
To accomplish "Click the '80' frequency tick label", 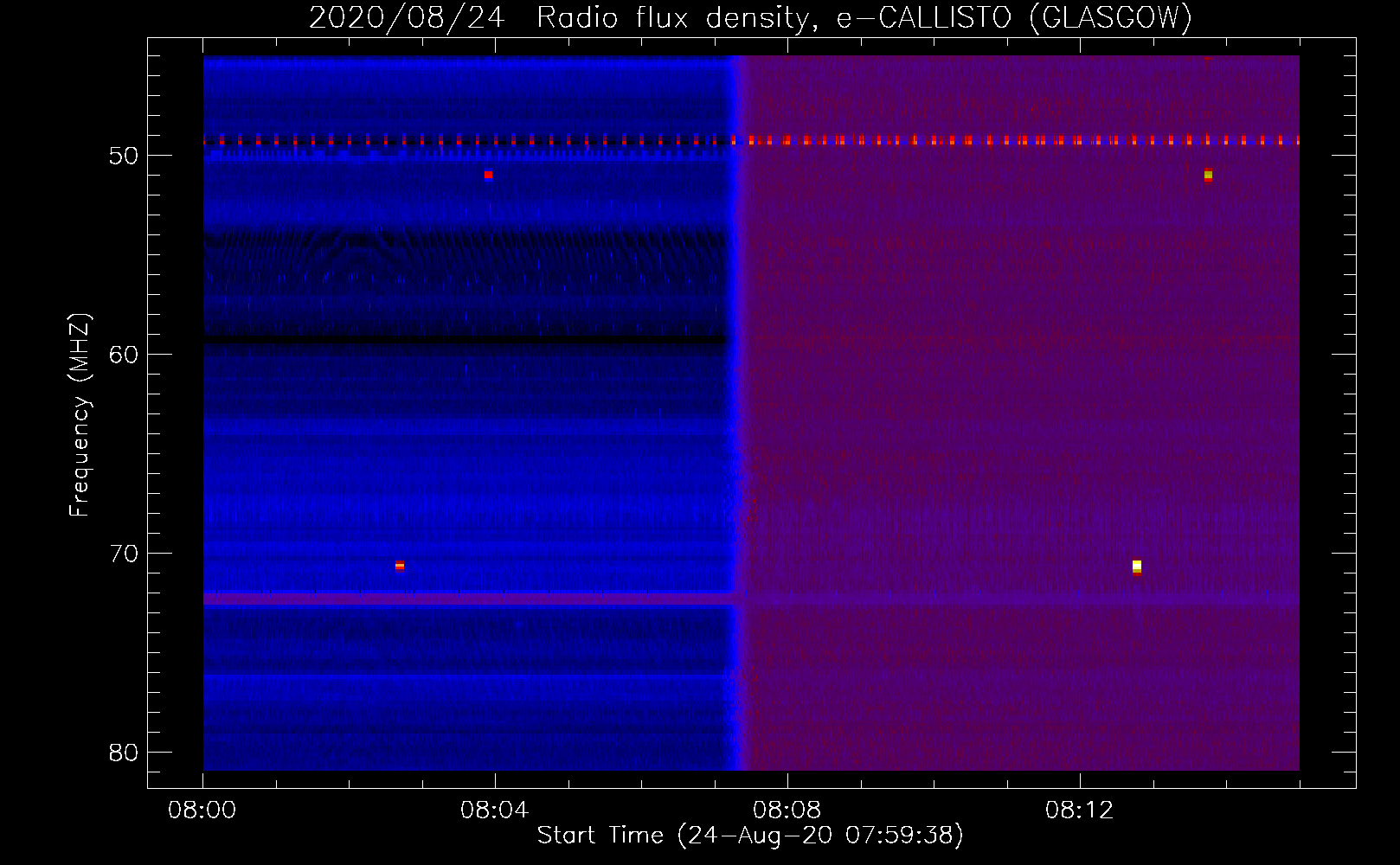I will click(124, 753).
